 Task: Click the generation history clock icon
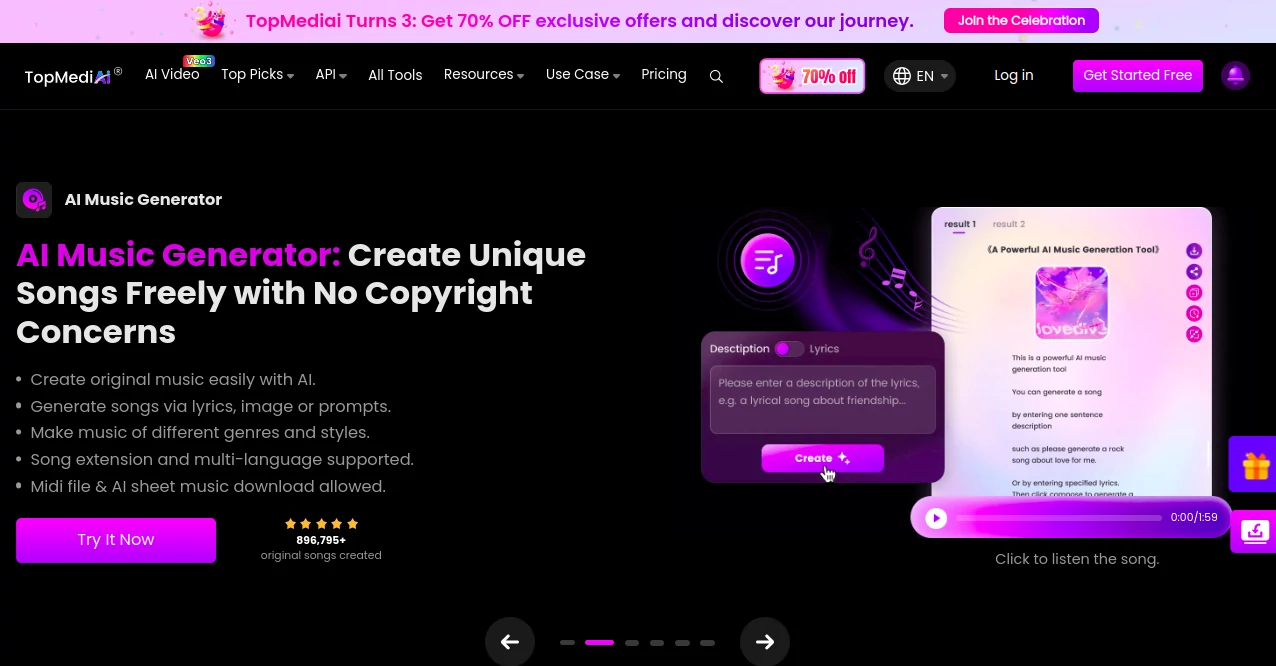click(x=1194, y=313)
